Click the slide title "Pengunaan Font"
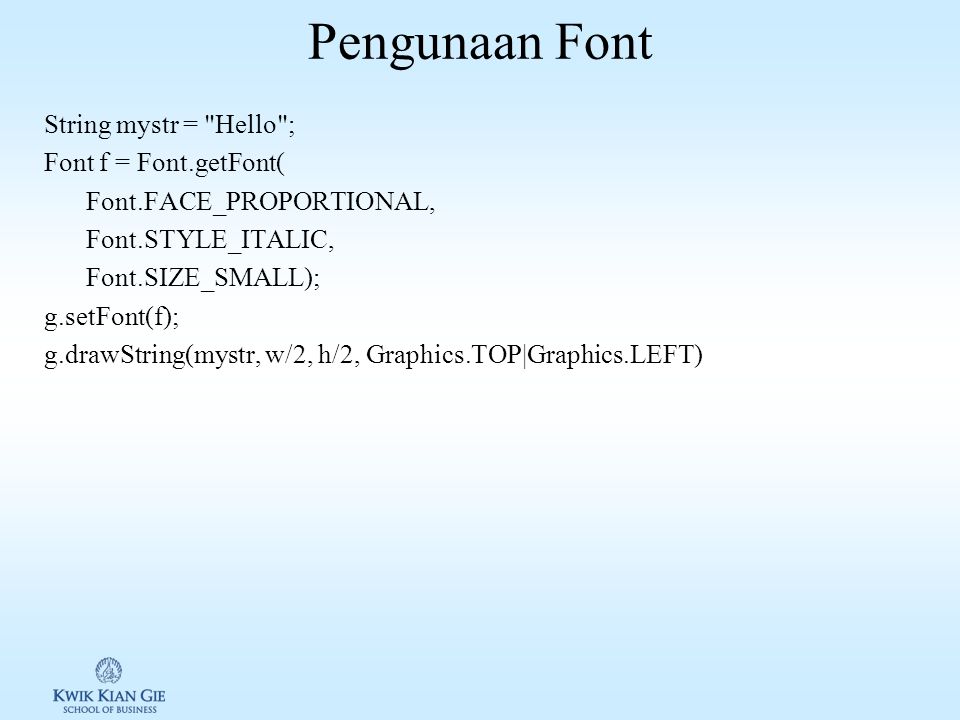Viewport: 960px width, 720px height. (480, 43)
